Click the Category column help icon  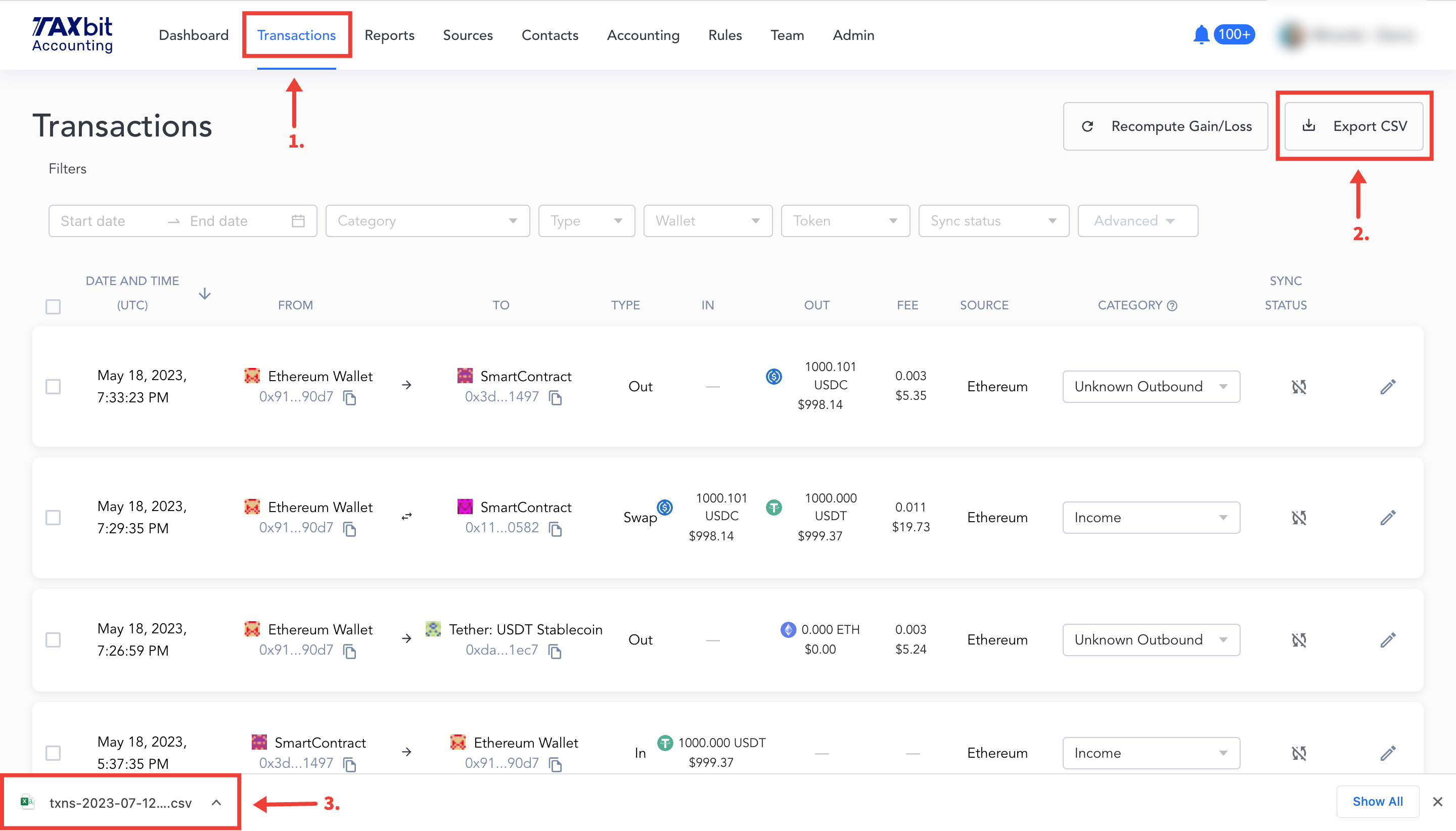click(1172, 306)
